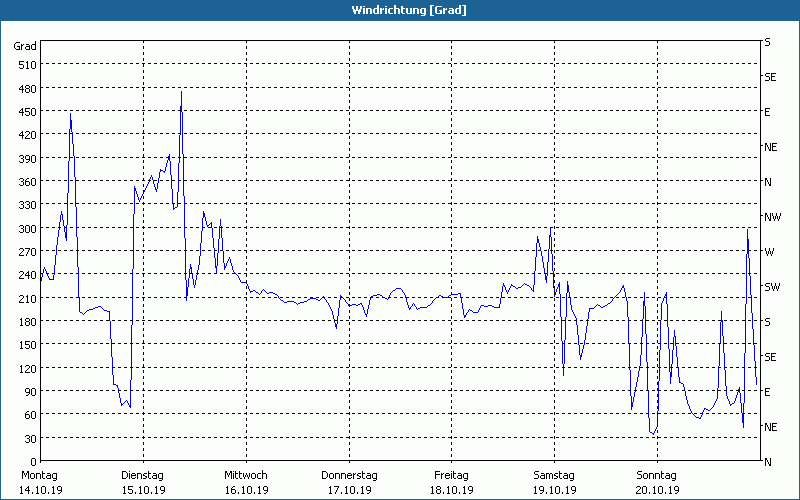Screen dimensions: 800x500
Task: Click the "Samstag" day label
Action: click(x=554, y=476)
